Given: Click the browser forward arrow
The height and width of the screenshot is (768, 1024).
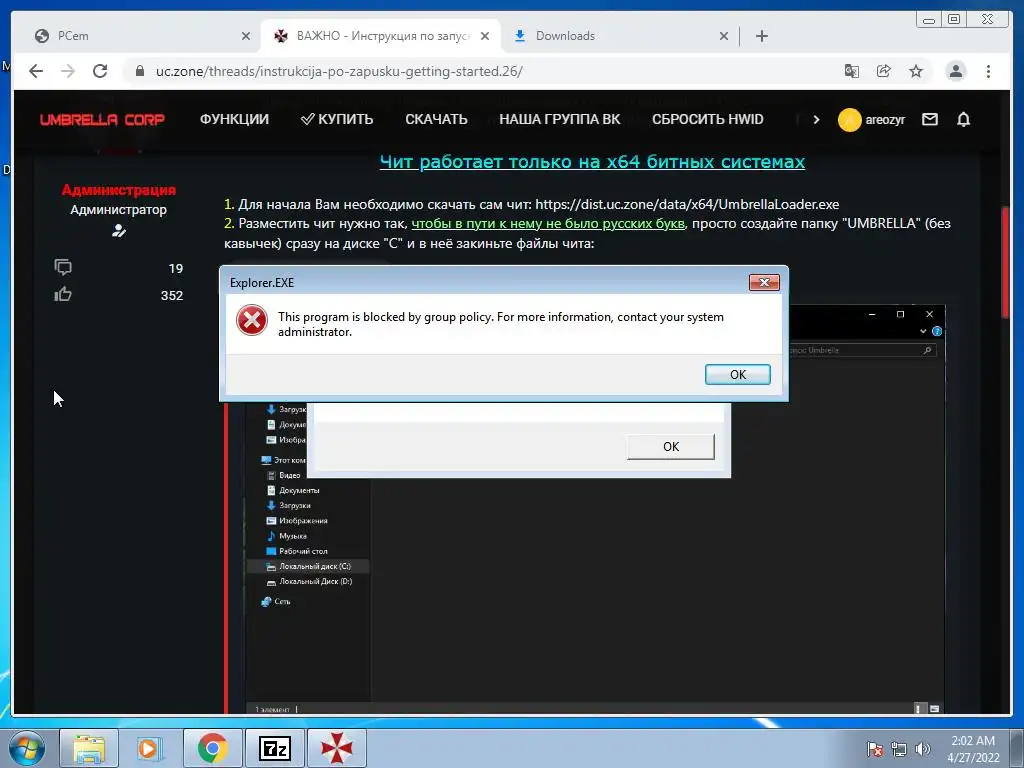Looking at the screenshot, I should (x=68, y=71).
